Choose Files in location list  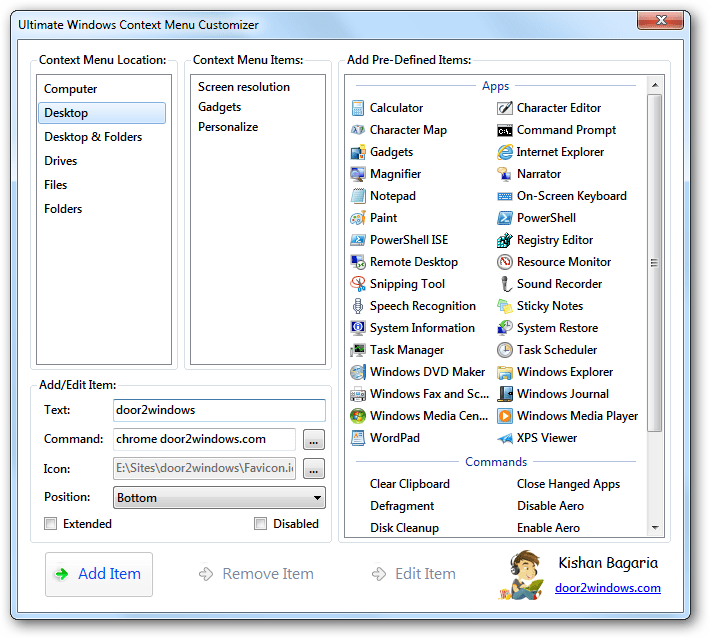tap(102, 185)
